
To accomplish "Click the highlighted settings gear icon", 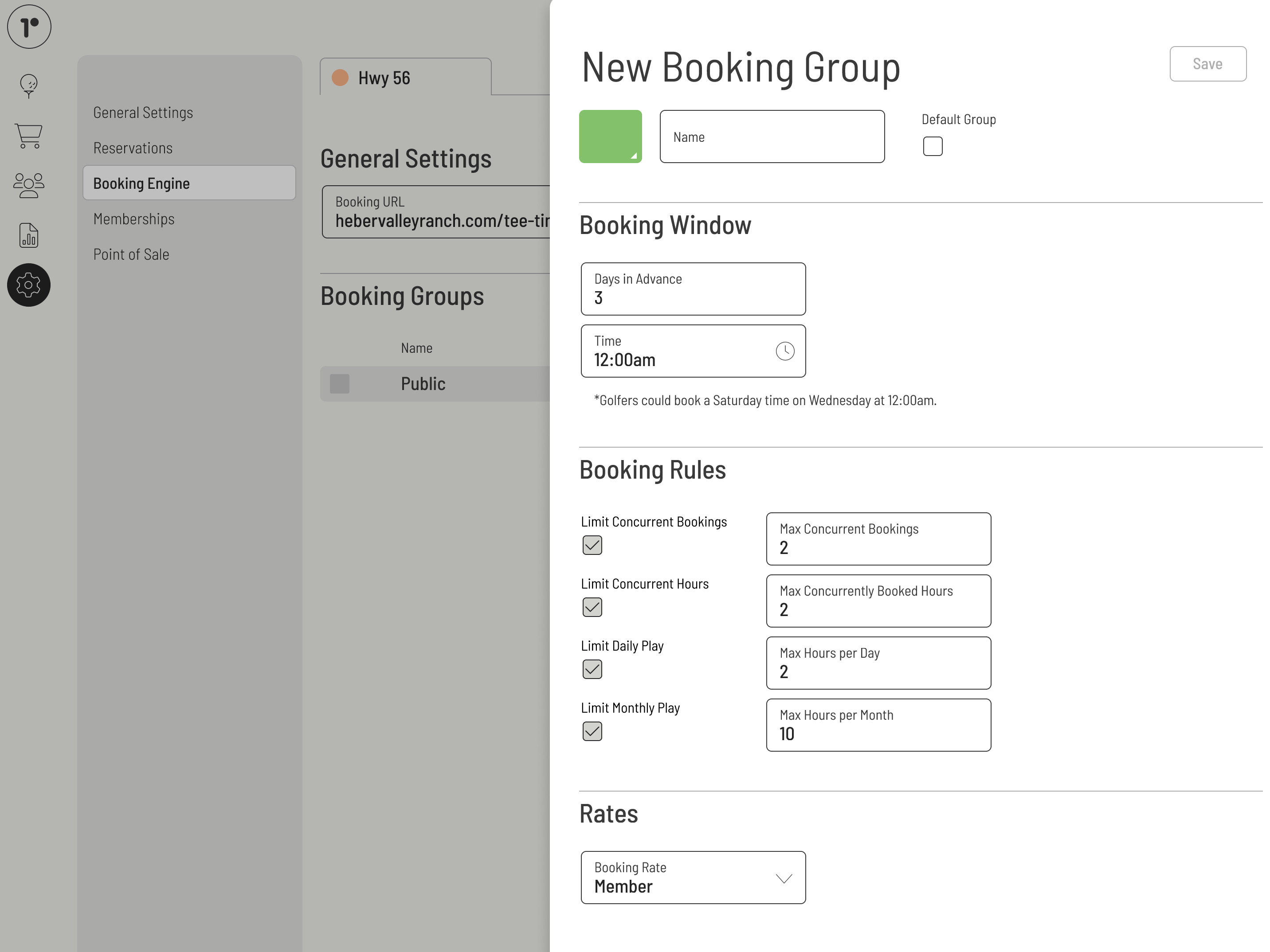I will click(29, 285).
